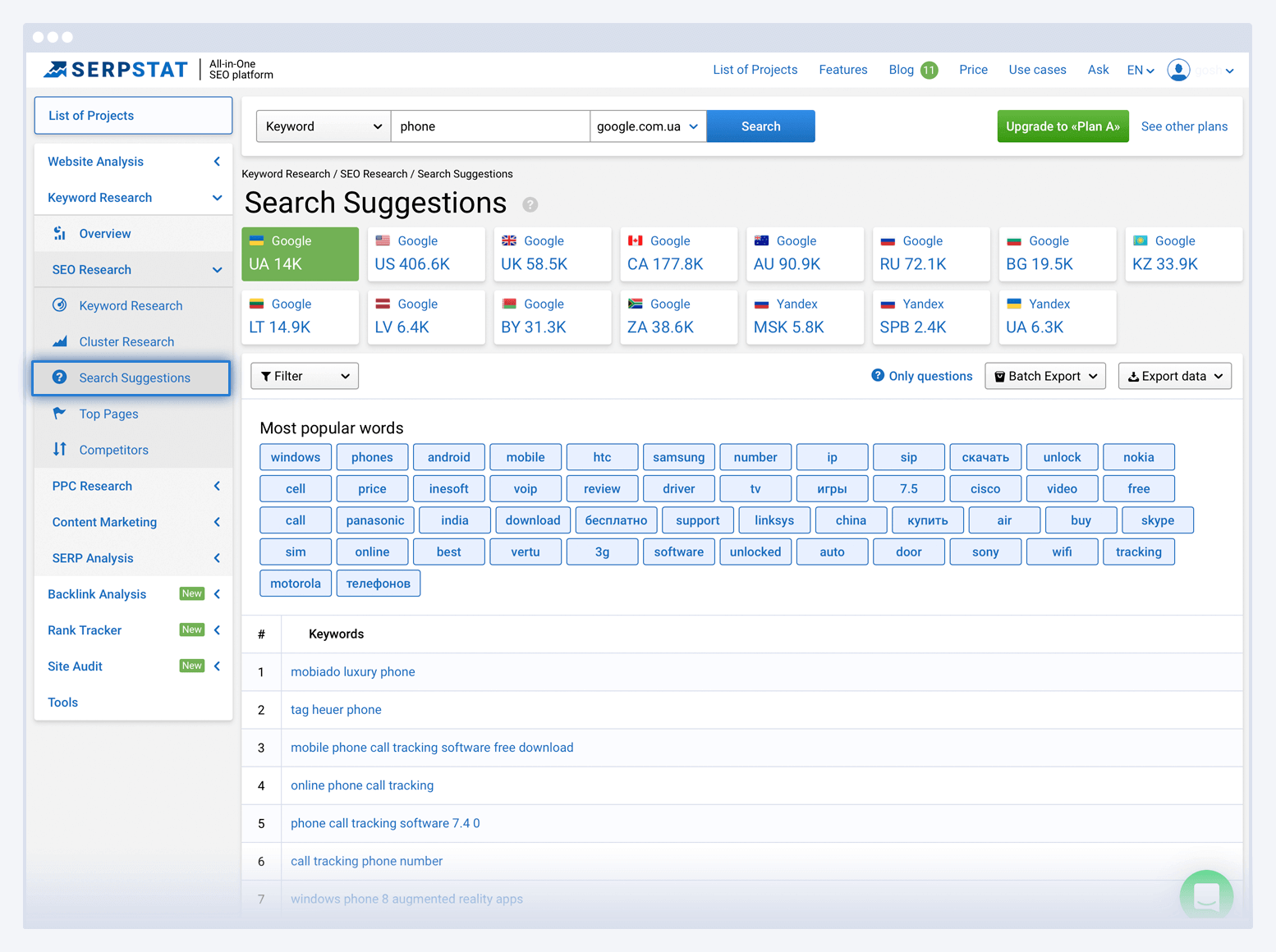Select the телефонов popular word tag
The height and width of the screenshot is (952, 1276).
379,584
